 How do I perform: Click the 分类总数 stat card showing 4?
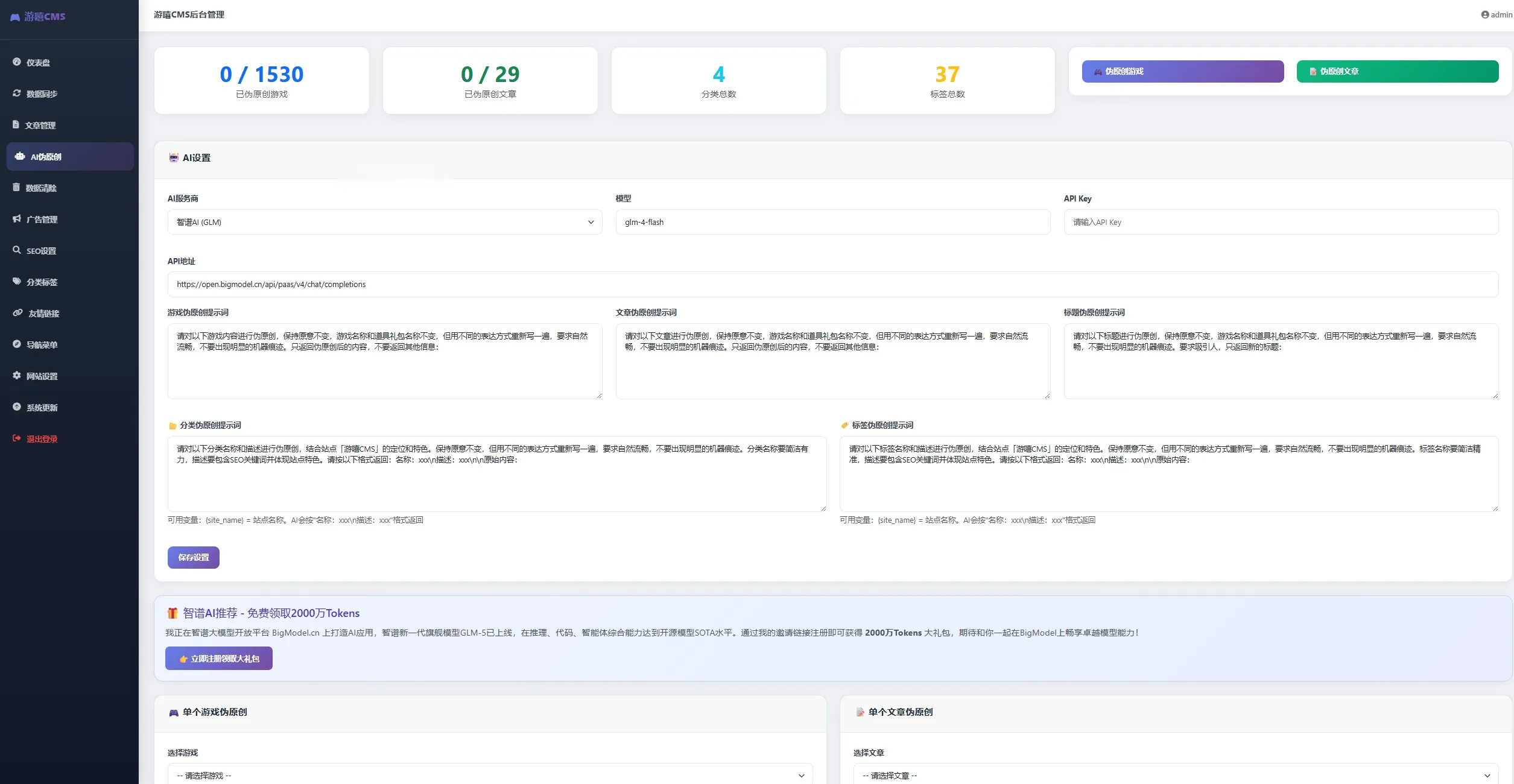pos(718,80)
